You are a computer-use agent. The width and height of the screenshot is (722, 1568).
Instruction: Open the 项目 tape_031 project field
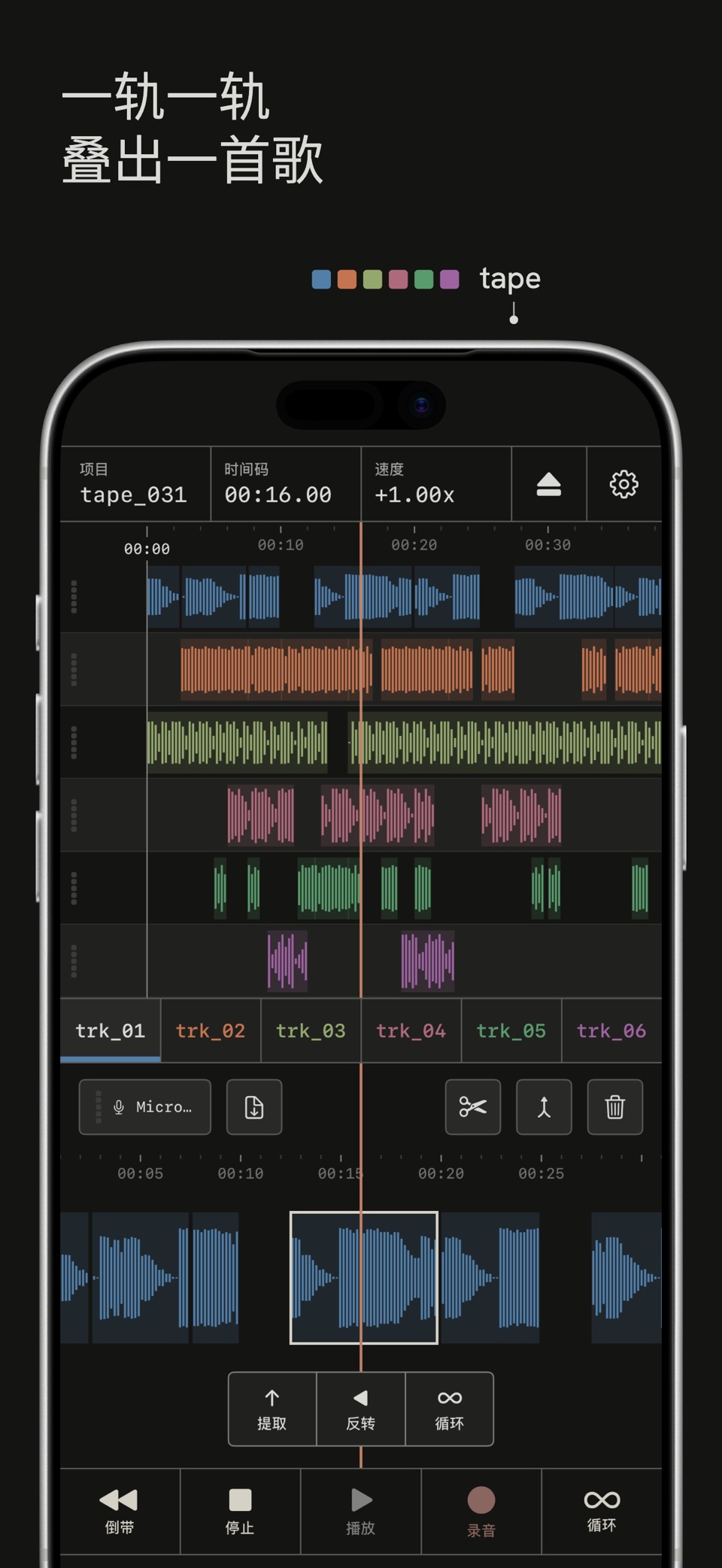click(x=135, y=484)
